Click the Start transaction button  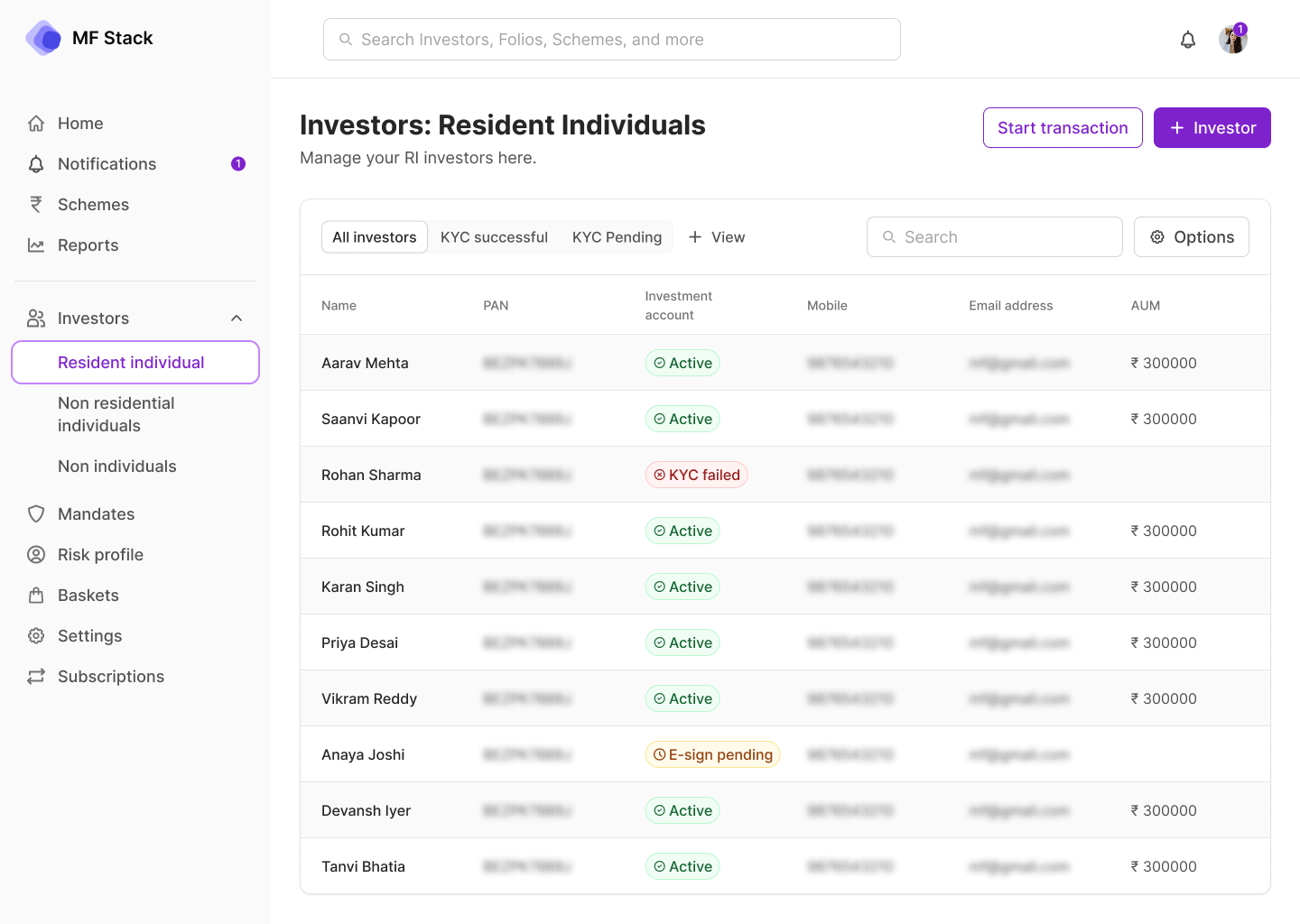1062,128
